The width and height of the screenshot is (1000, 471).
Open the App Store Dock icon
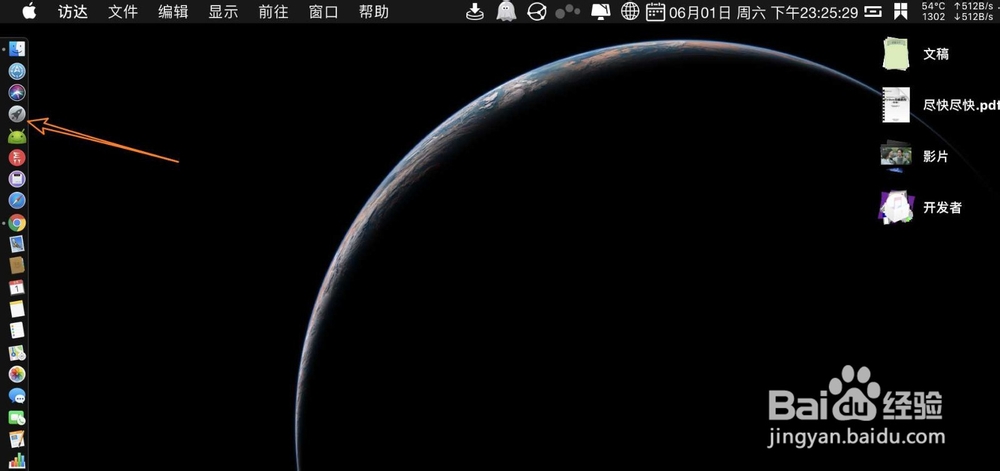[x=17, y=71]
